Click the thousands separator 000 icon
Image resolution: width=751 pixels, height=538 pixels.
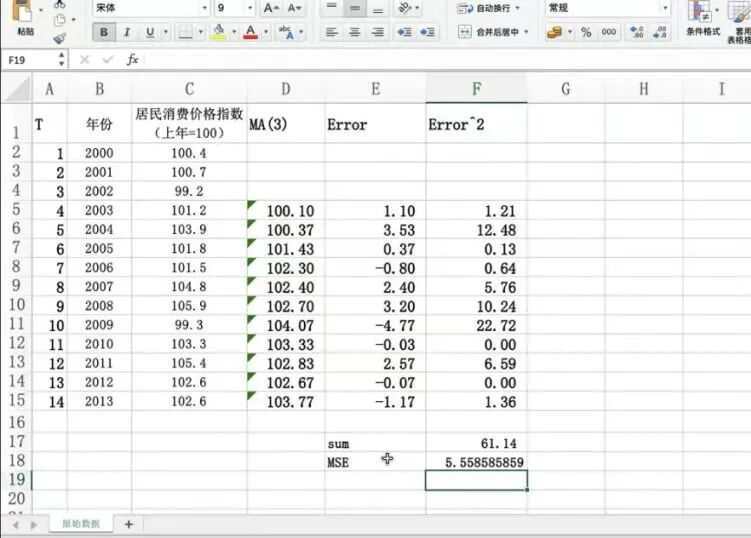click(x=609, y=32)
